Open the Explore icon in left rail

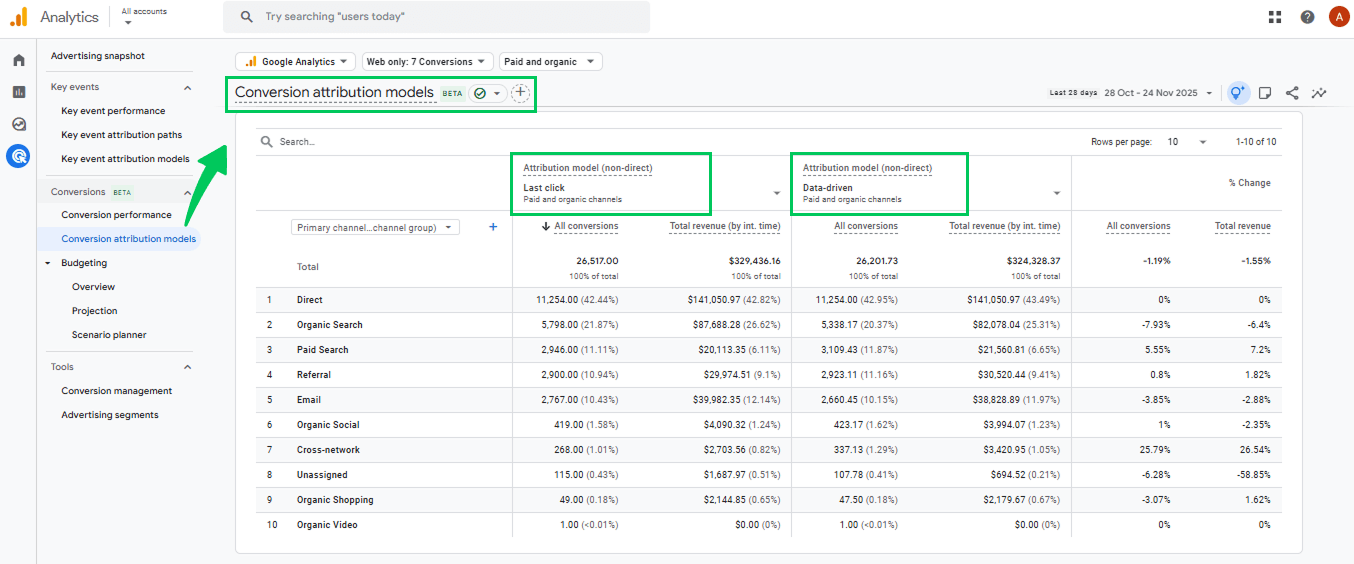click(x=18, y=124)
